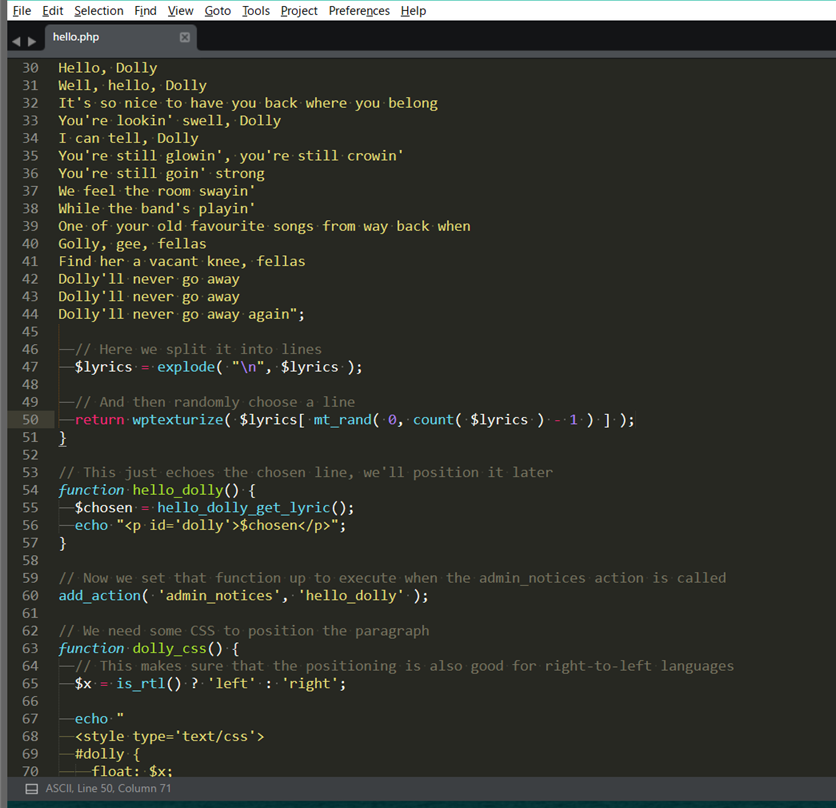The width and height of the screenshot is (836, 808).
Task: Close the hello.php tab
Action: [x=184, y=37]
